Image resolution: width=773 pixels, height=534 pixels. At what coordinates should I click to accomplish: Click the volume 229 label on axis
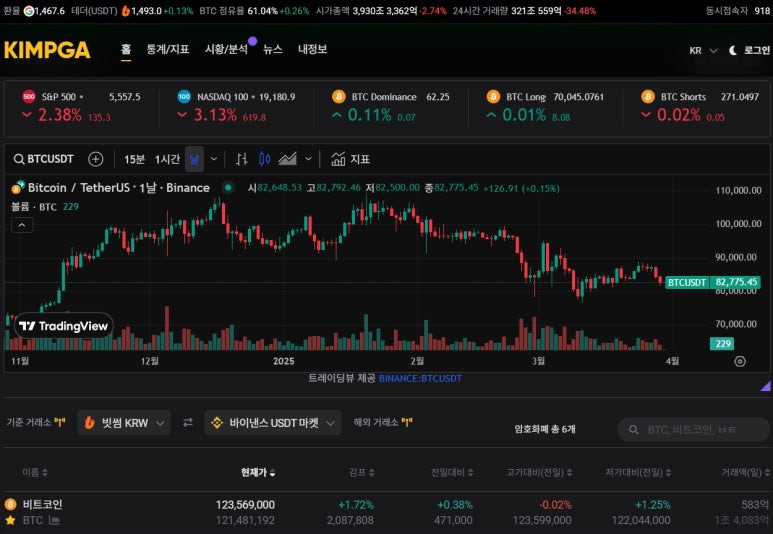[x=722, y=344]
